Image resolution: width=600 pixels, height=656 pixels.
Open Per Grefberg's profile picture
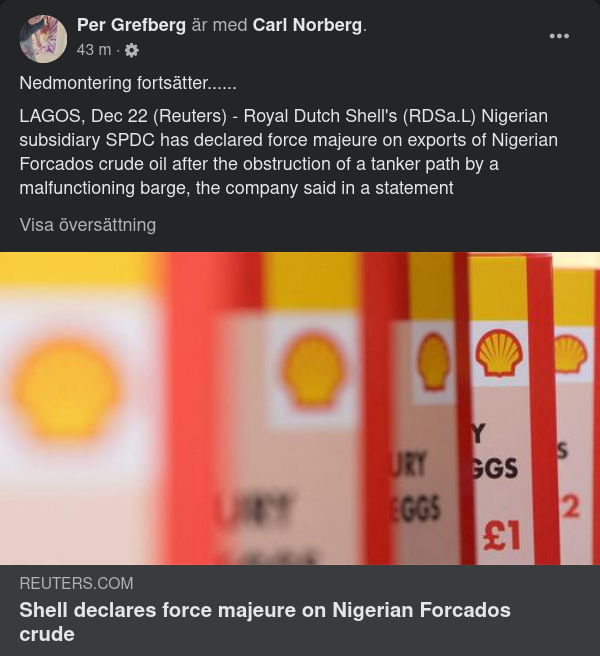click(x=43, y=39)
